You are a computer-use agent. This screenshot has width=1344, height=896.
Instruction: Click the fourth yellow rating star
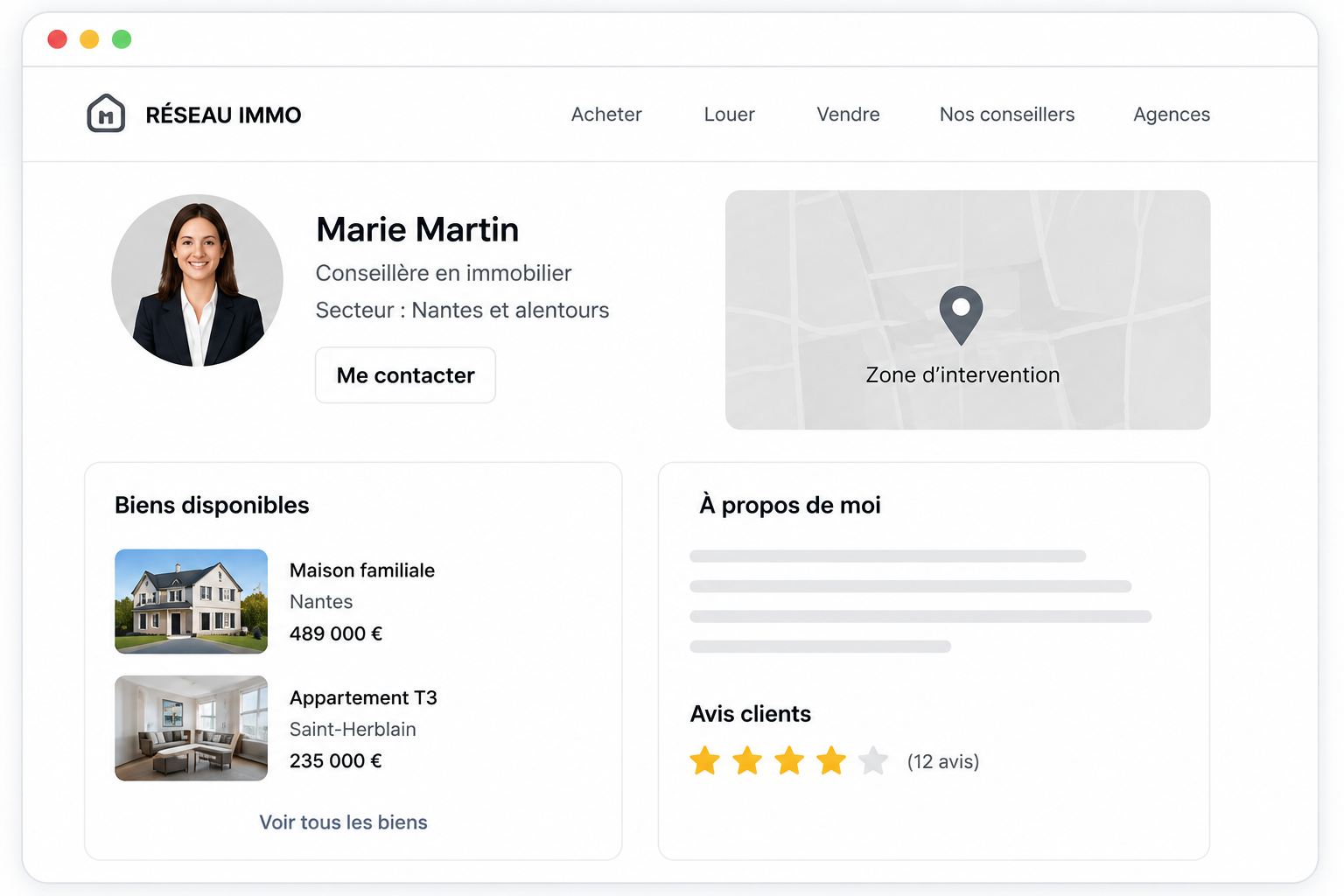pyautogui.click(x=830, y=760)
